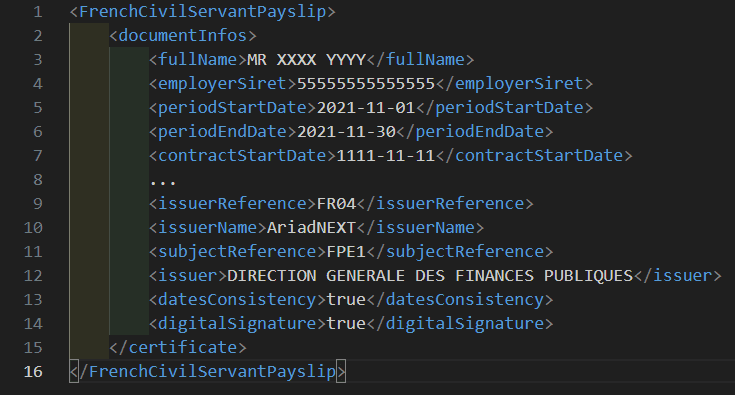The width and height of the screenshot is (735, 395).
Task: Click line number 16 in gutter
Action: point(33,372)
